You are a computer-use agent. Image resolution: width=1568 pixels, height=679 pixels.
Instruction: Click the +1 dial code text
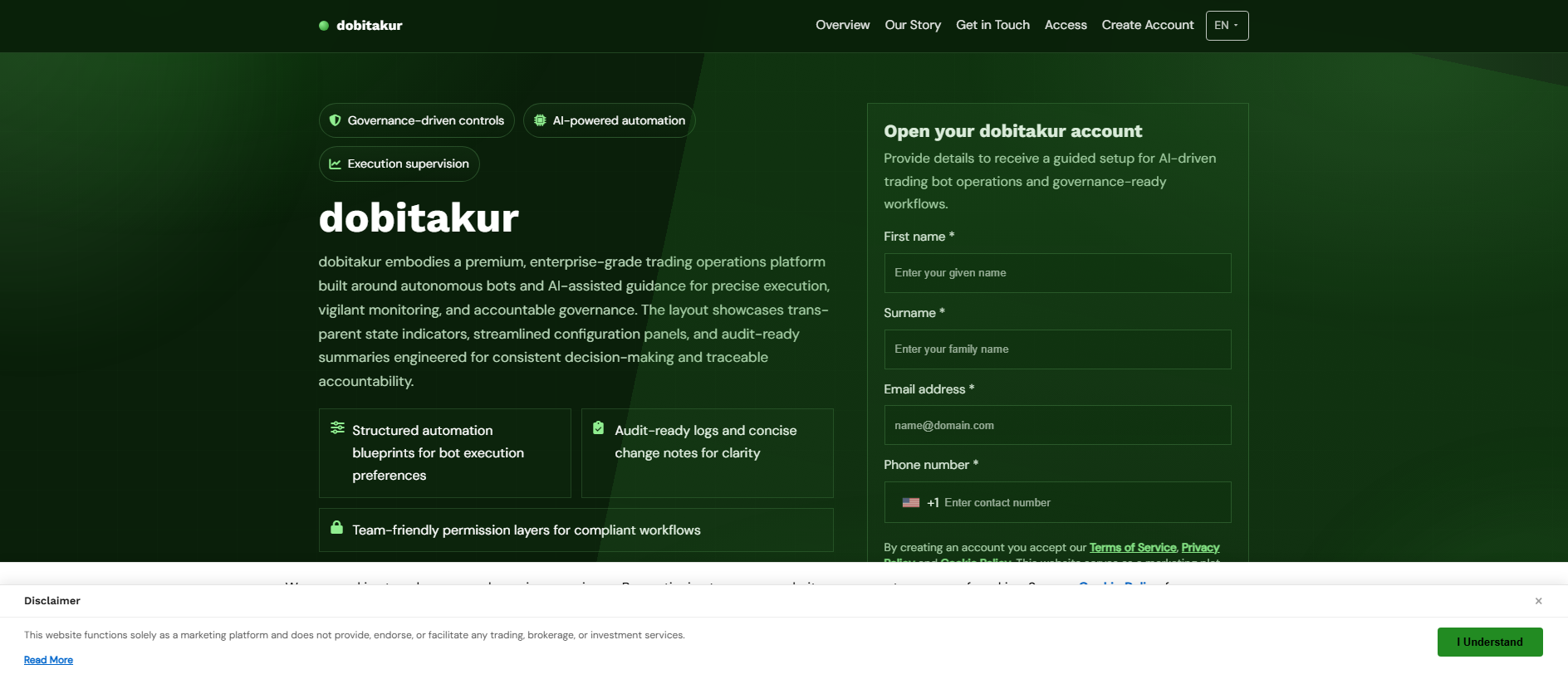[x=933, y=503]
